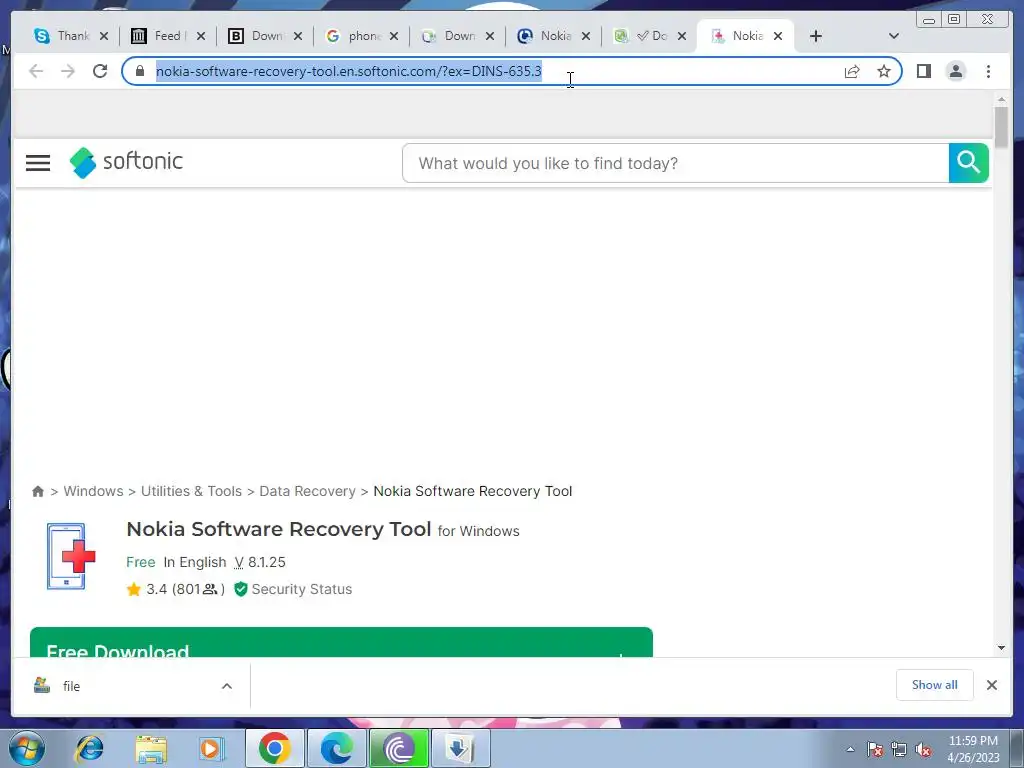Show hidden system tray icons arrow

pyautogui.click(x=850, y=749)
